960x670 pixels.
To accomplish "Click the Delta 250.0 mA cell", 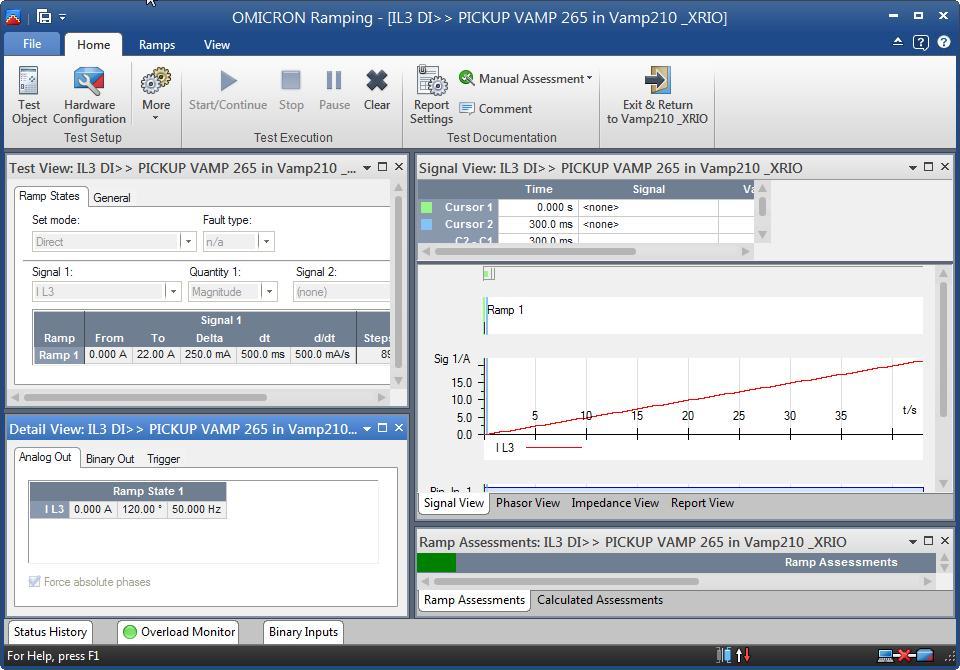I will tap(208, 355).
